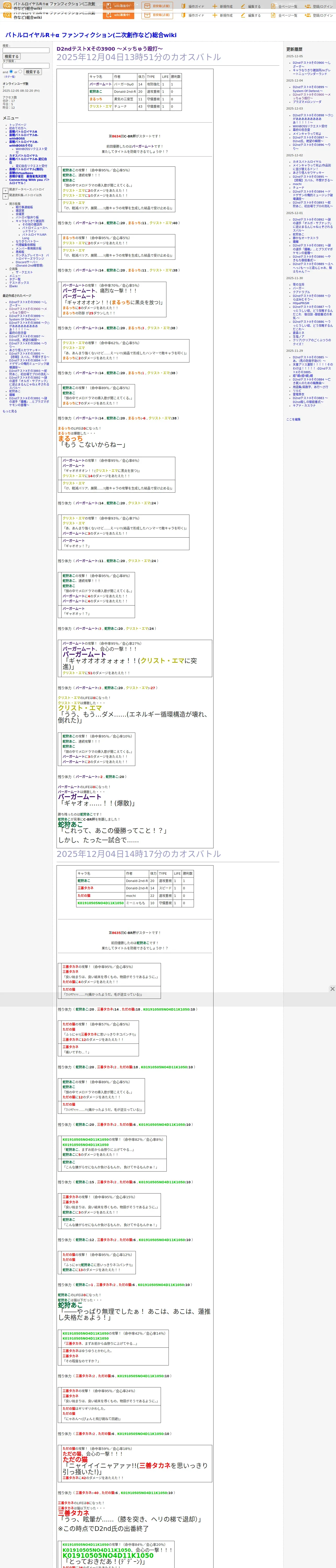
Task: Close the banner with X icon
Action: (332, 989)
